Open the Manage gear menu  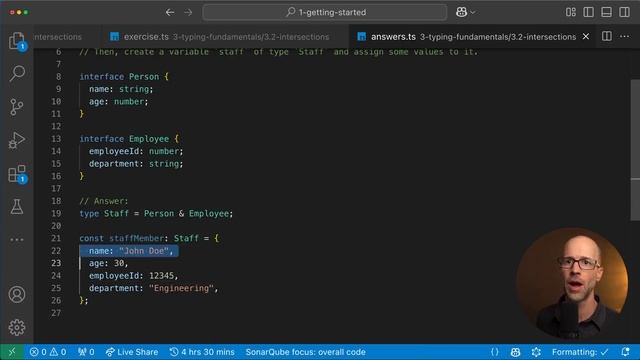coord(17,327)
